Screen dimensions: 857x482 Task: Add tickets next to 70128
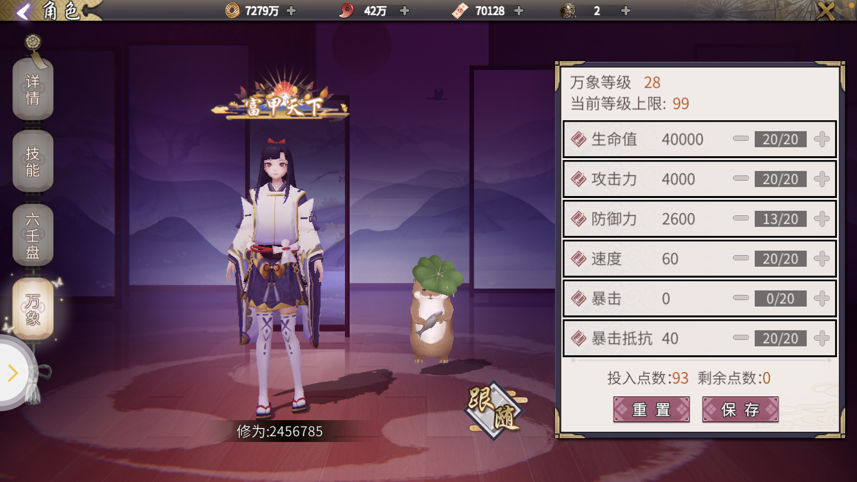click(519, 10)
